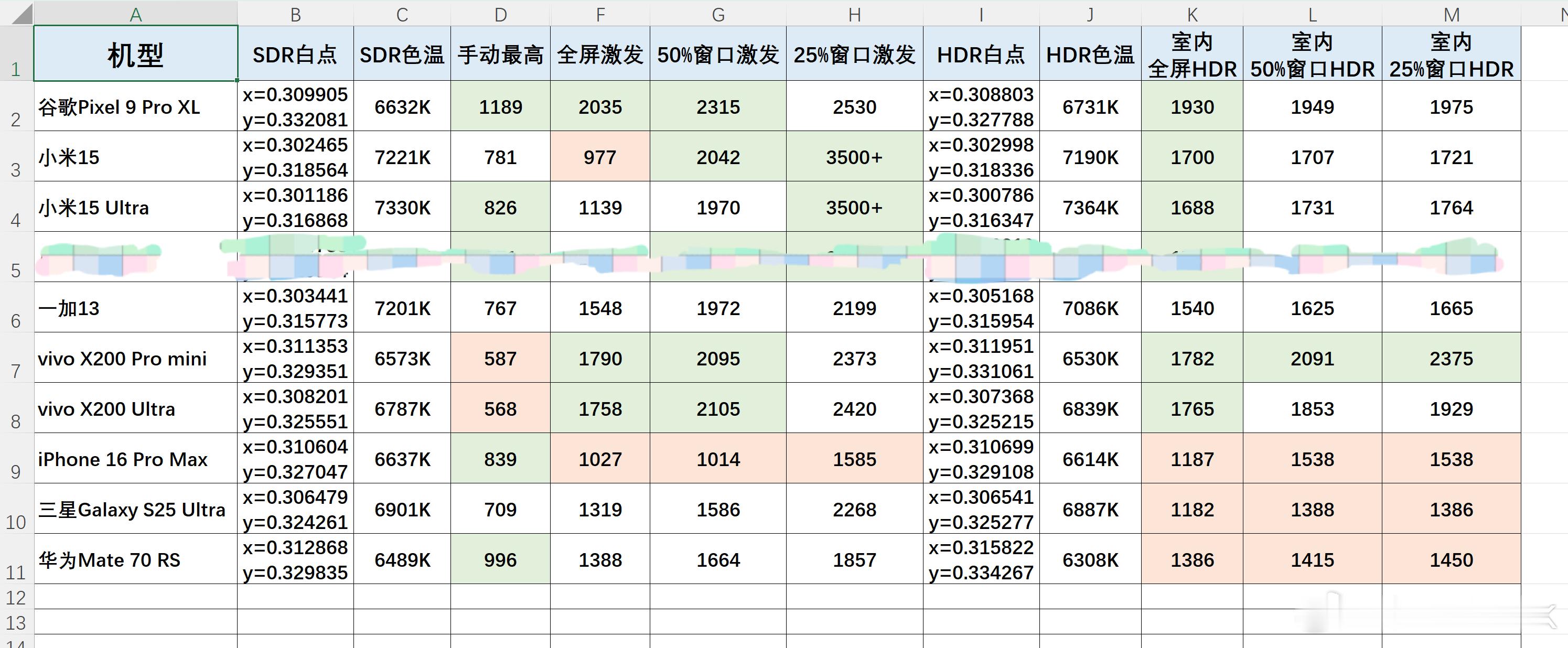This screenshot has width=1568, height=648.
Task: Click the 6839K cell
Action: tap(1090, 408)
